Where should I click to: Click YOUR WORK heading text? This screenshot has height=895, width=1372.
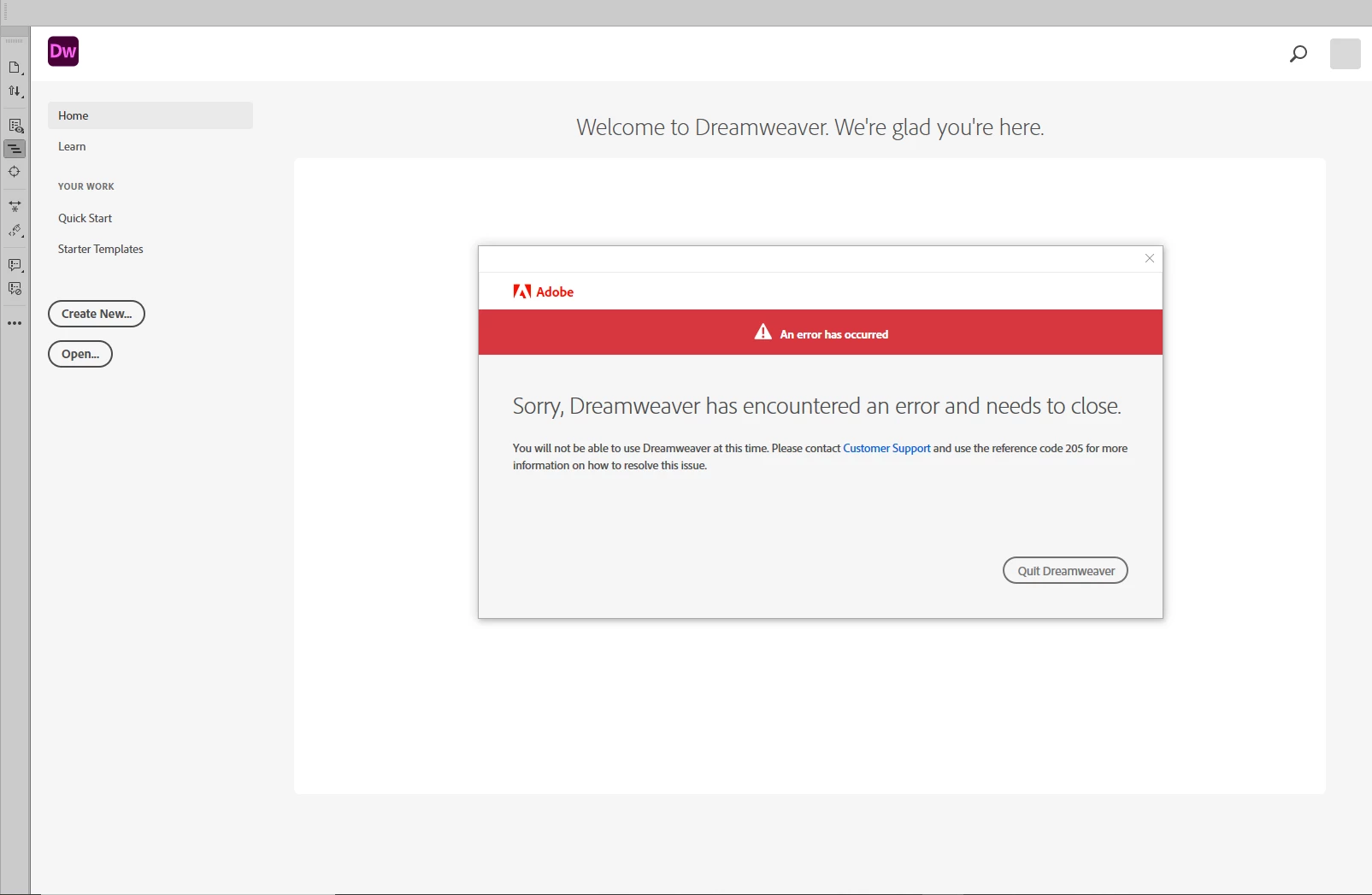85,186
